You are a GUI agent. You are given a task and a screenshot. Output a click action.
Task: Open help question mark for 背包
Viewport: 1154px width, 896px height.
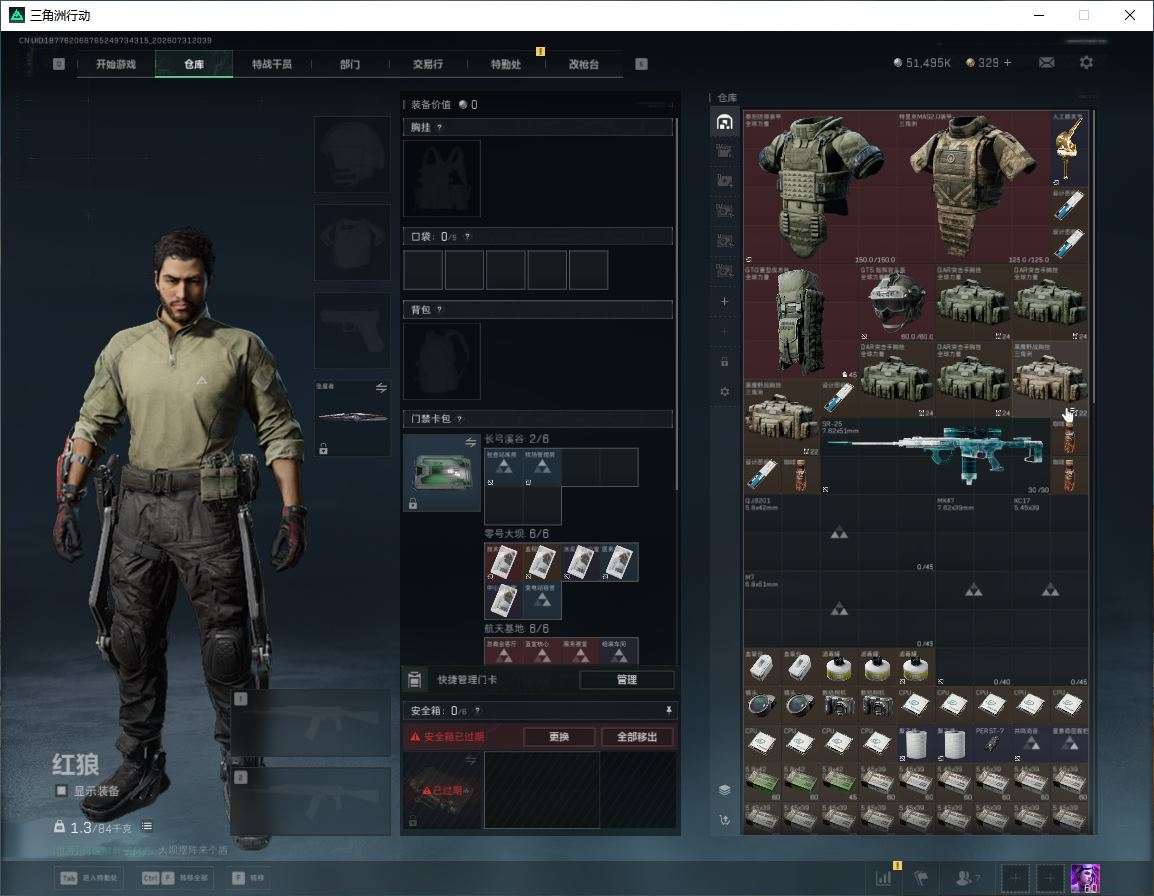click(x=439, y=309)
